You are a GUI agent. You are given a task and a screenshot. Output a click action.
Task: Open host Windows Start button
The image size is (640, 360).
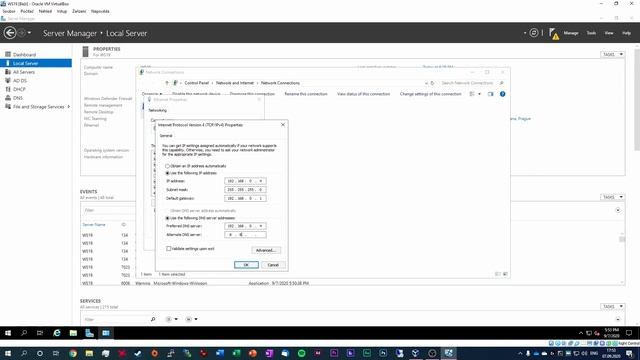click(x=8, y=353)
